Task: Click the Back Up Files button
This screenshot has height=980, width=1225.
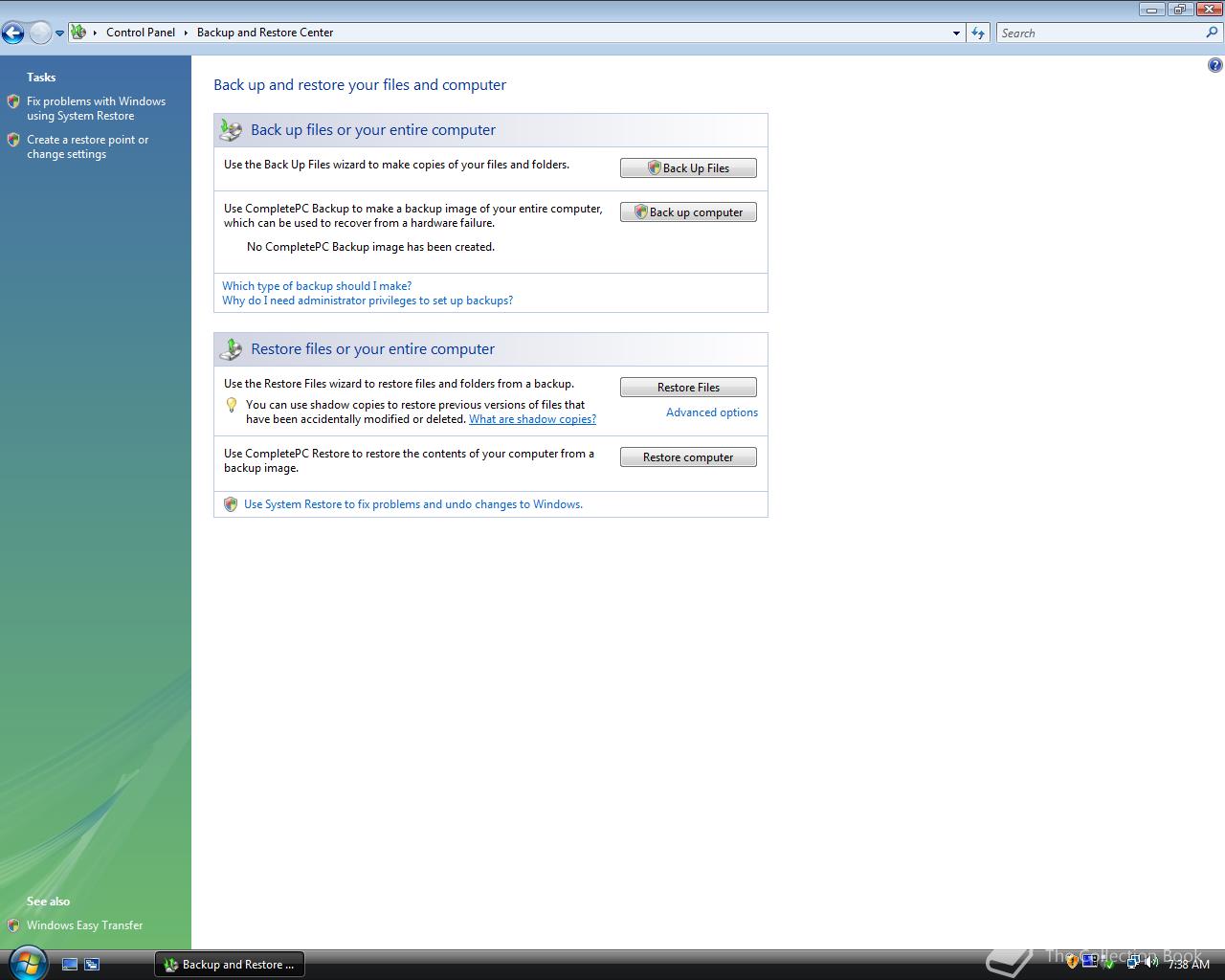Action: 688,168
